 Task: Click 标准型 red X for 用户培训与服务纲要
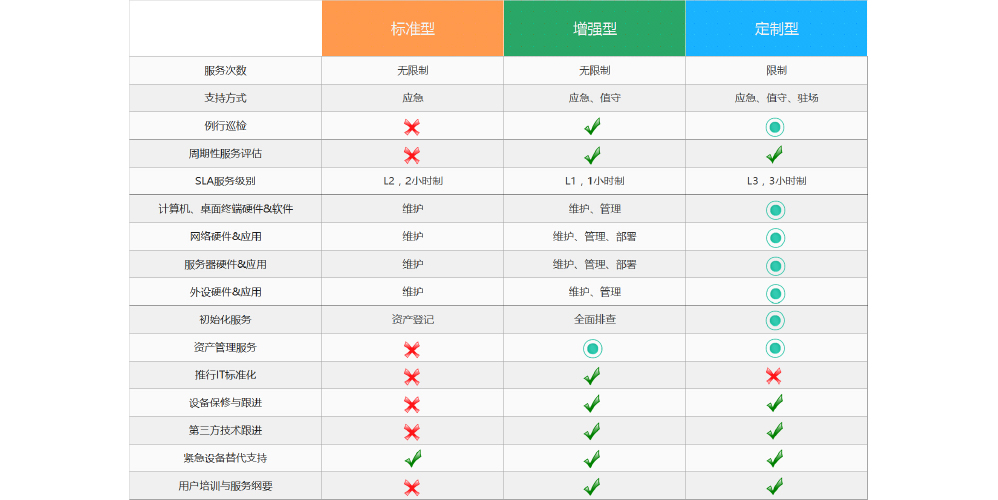click(x=412, y=488)
